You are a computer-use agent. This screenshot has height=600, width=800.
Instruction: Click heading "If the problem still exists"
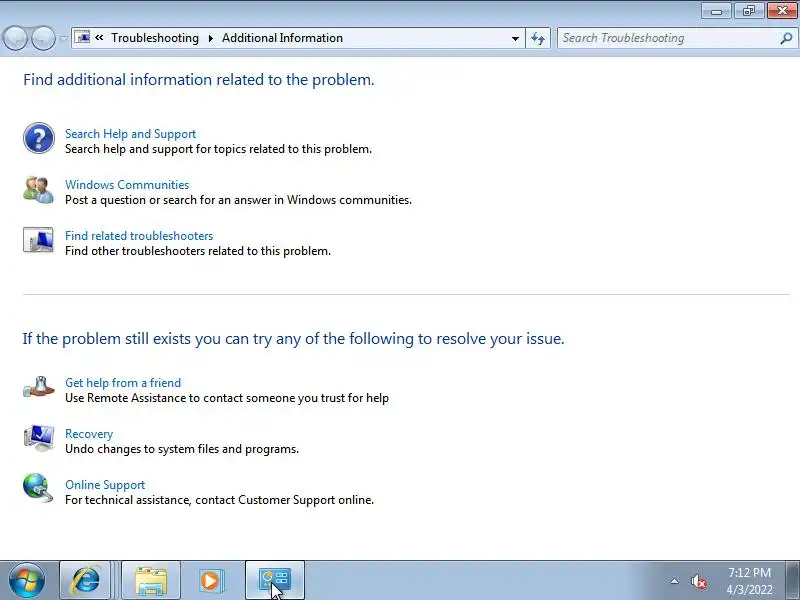(106, 339)
